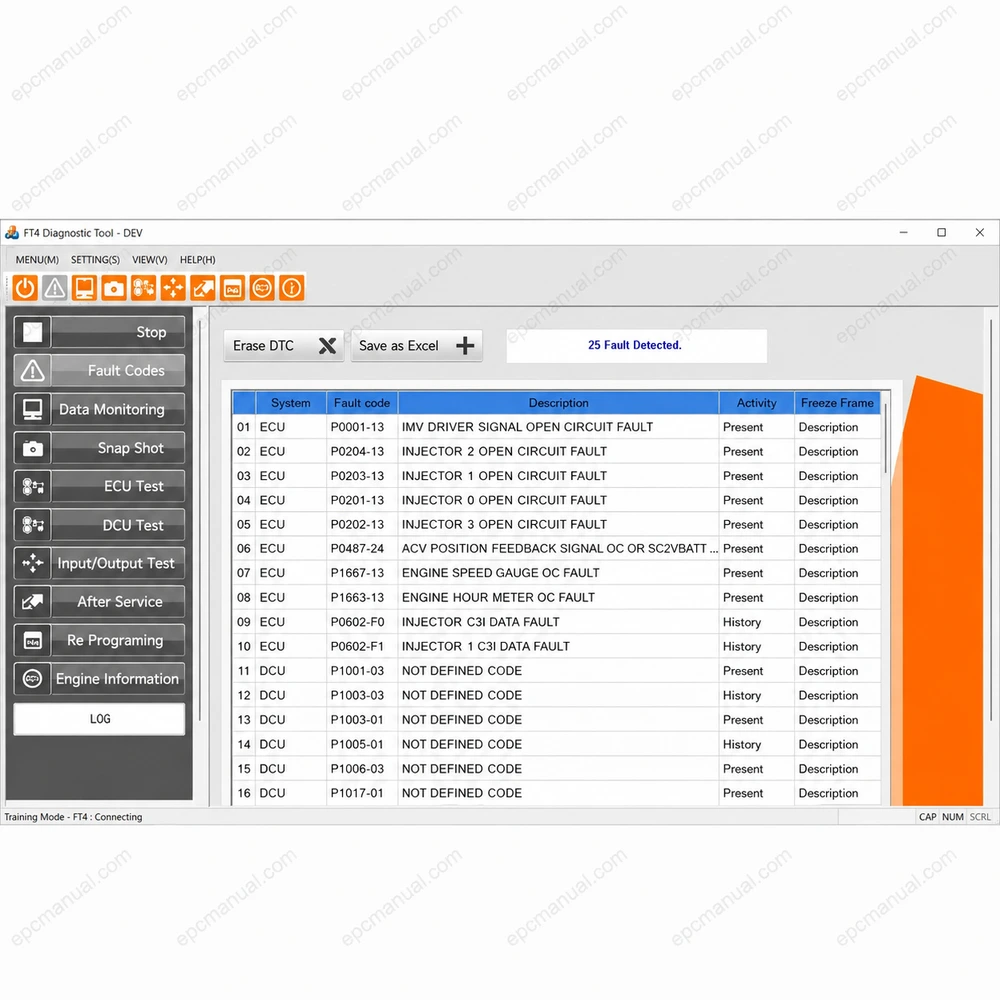
Task: Click the Erase DTC button label
Action: point(263,346)
